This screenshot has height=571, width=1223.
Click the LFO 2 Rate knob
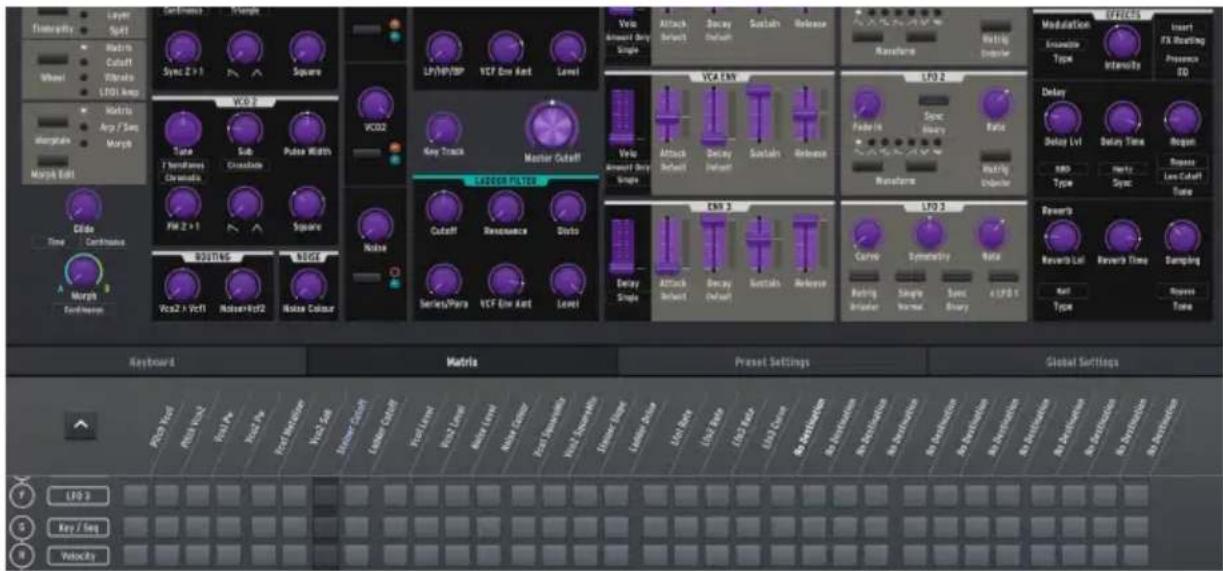tap(995, 104)
